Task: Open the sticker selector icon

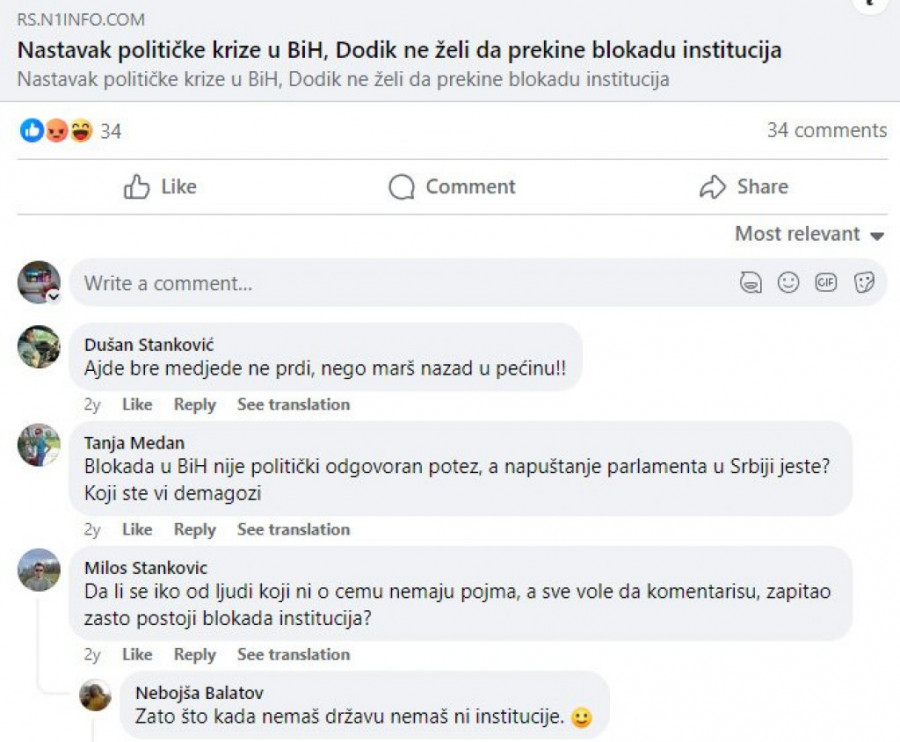Action: click(864, 283)
